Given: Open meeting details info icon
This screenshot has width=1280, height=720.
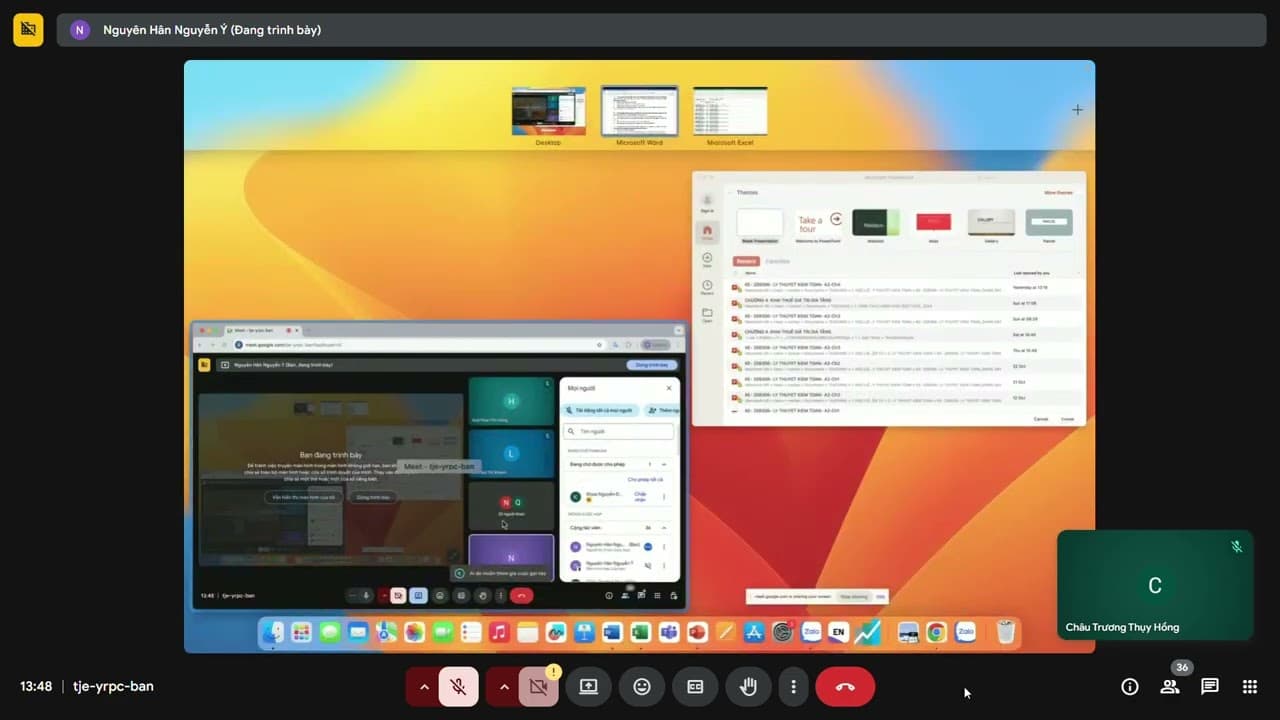Looking at the screenshot, I should 1130,686.
